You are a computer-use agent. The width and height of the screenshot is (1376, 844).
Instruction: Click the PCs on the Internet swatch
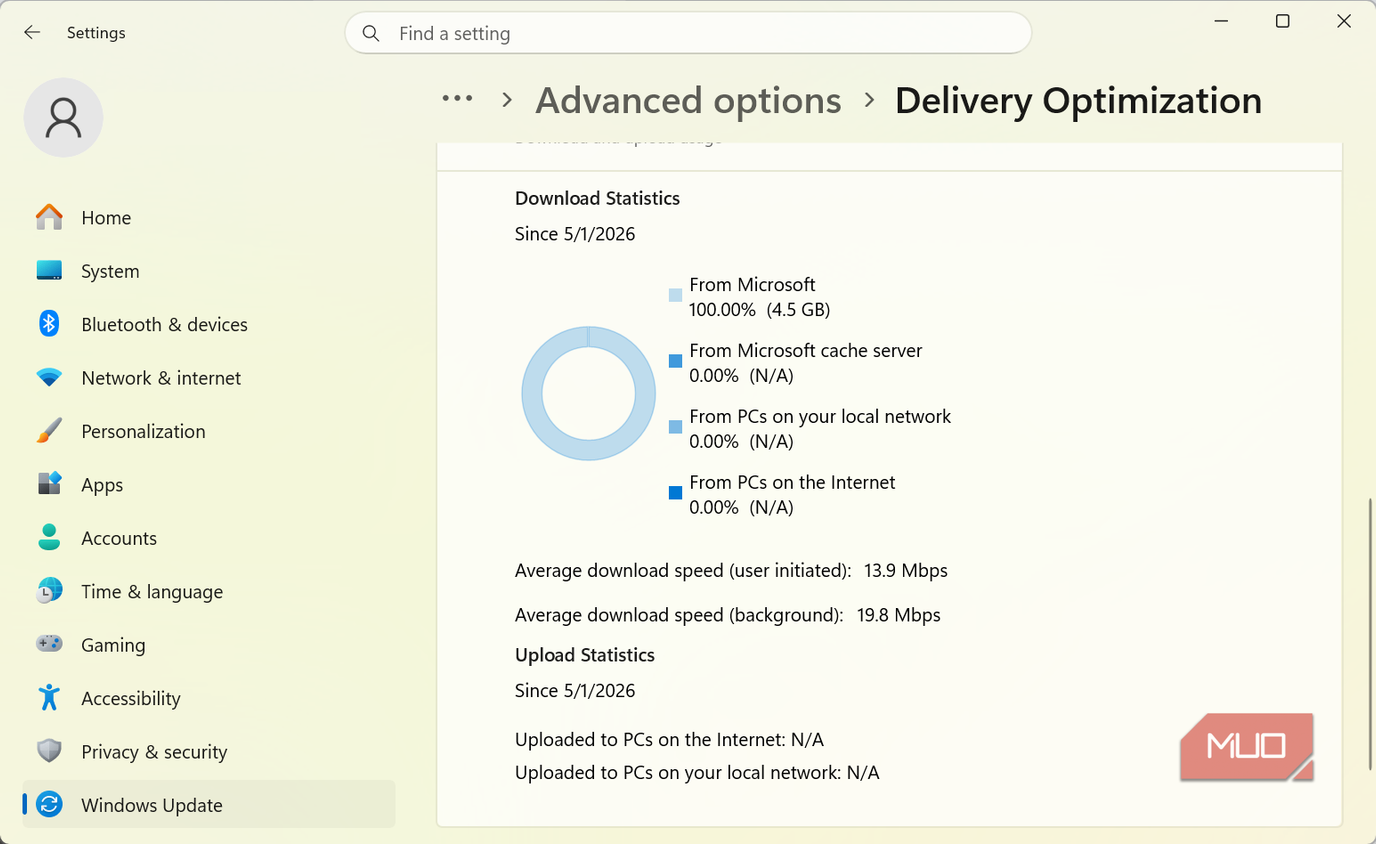676,493
